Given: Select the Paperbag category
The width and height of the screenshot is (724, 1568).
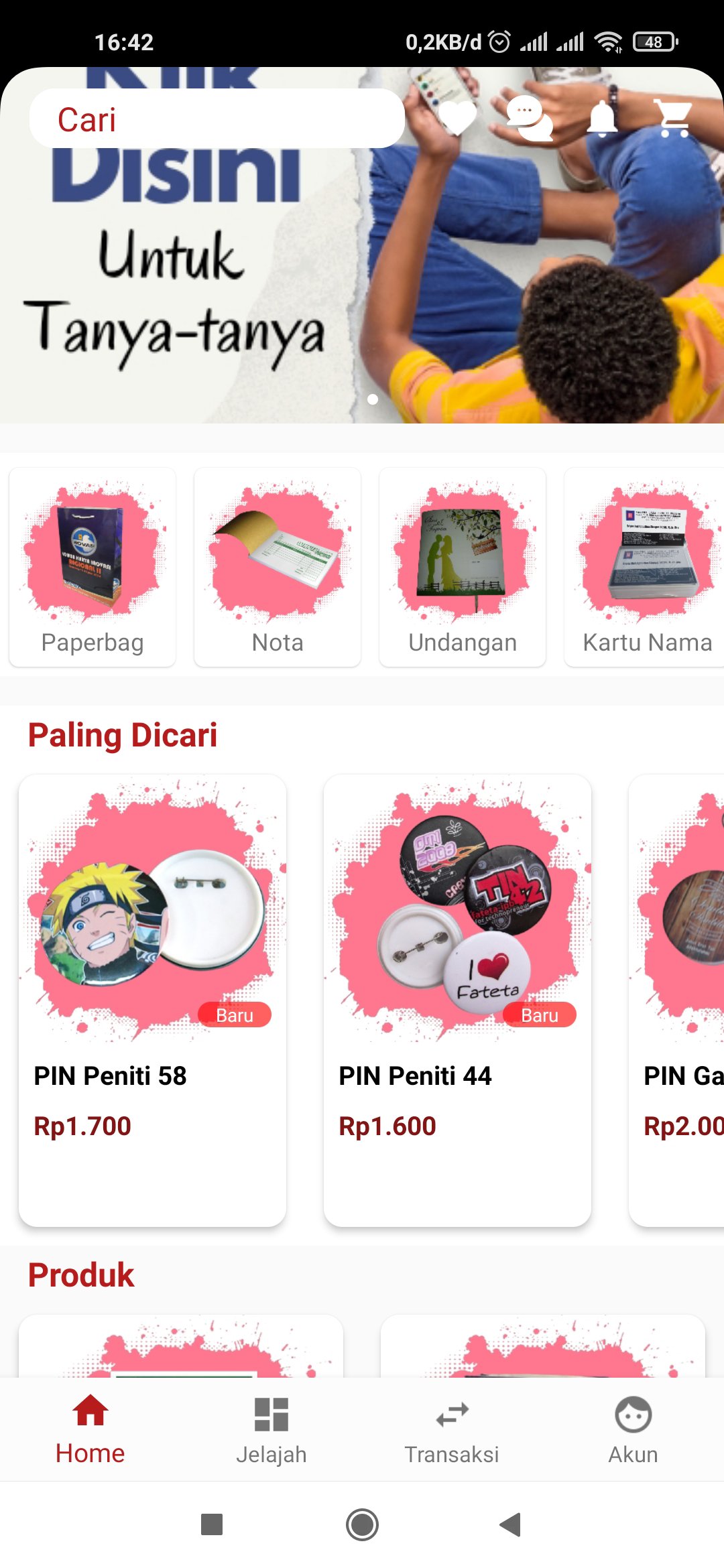Looking at the screenshot, I should (93, 567).
